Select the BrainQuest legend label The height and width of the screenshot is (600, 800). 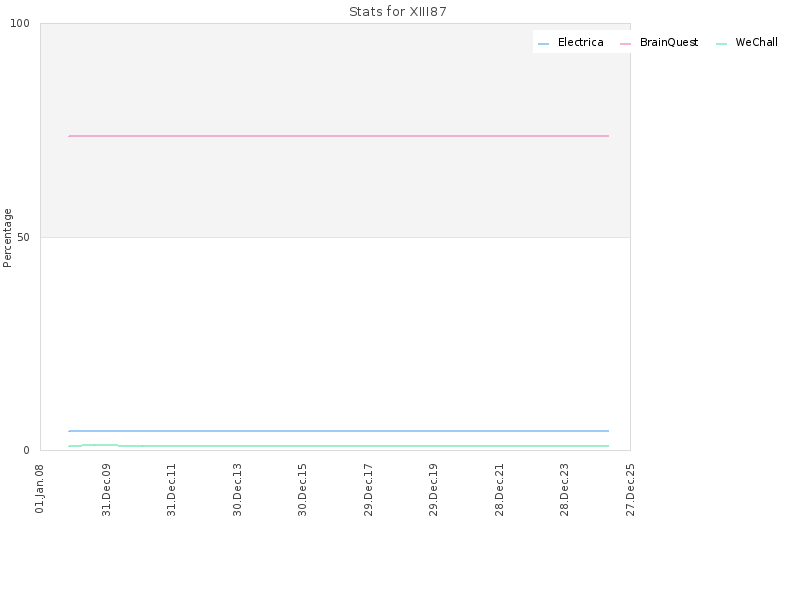pyautogui.click(x=669, y=42)
